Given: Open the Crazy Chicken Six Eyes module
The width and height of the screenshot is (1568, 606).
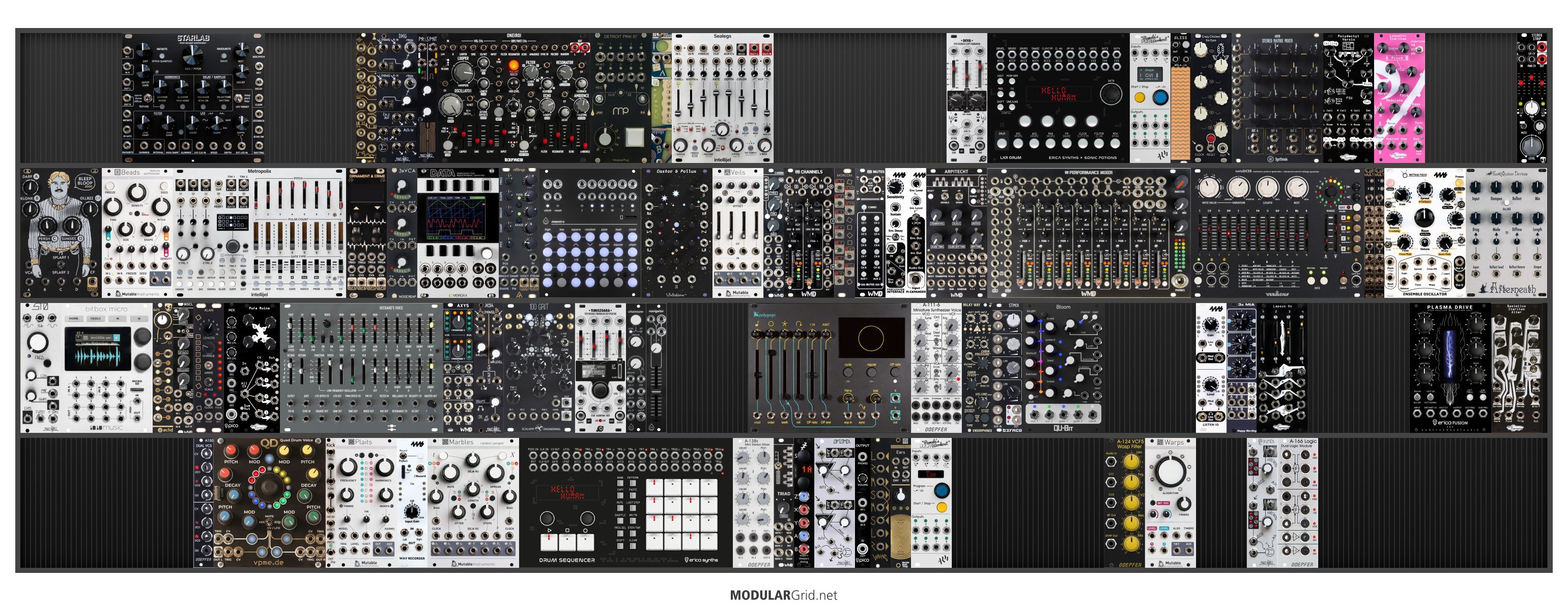Looking at the screenshot, I should point(1211,97).
